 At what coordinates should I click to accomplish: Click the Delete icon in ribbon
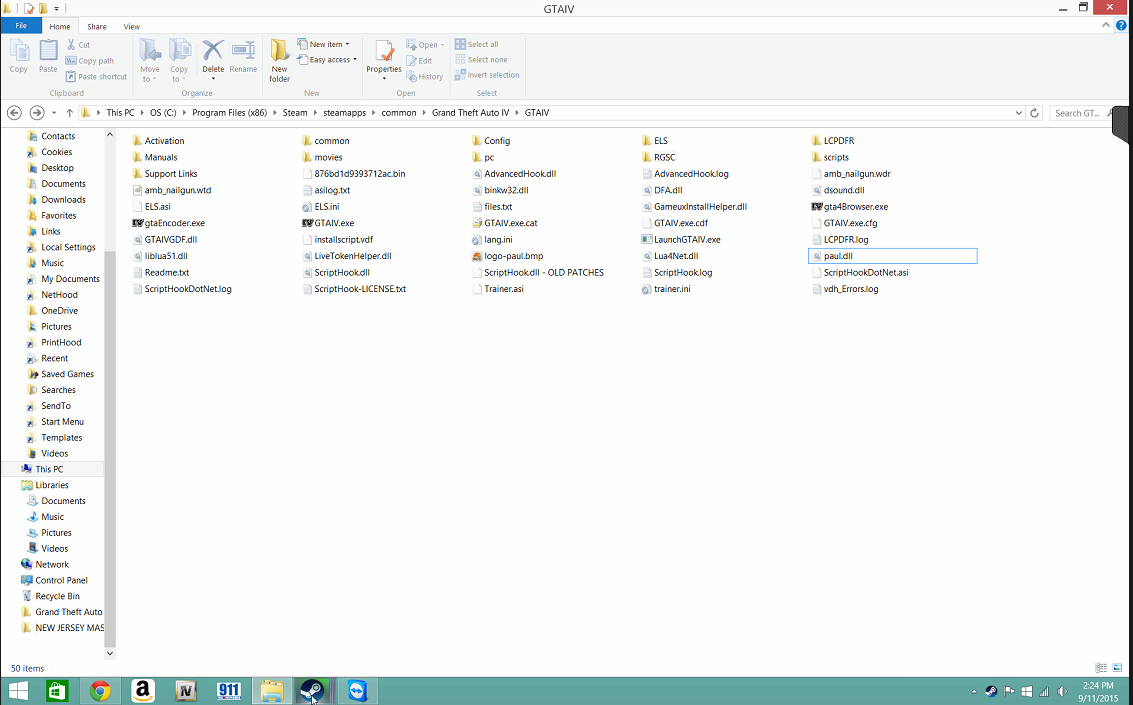pyautogui.click(x=213, y=57)
